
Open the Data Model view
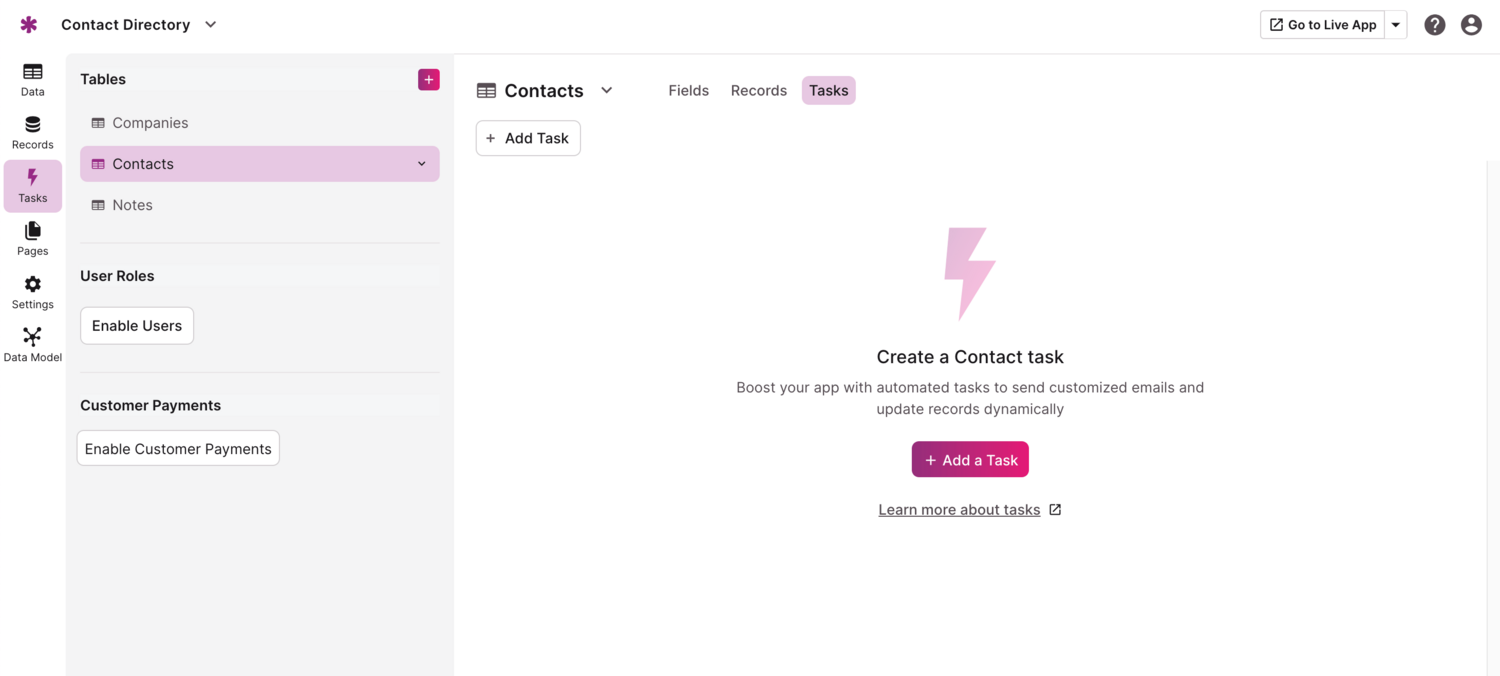click(33, 345)
